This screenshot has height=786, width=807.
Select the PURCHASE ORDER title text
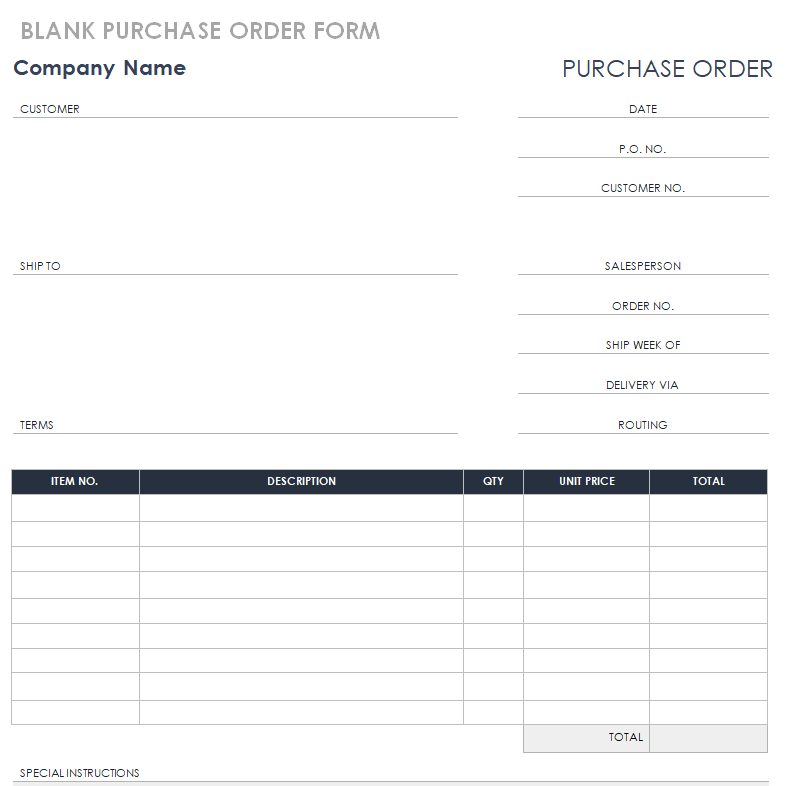pyautogui.click(x=667, y=69)
